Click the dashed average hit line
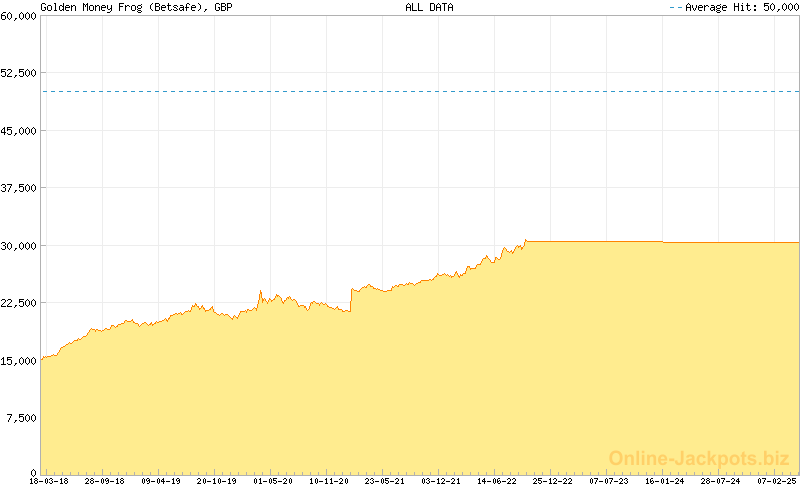 pos(420,92)
